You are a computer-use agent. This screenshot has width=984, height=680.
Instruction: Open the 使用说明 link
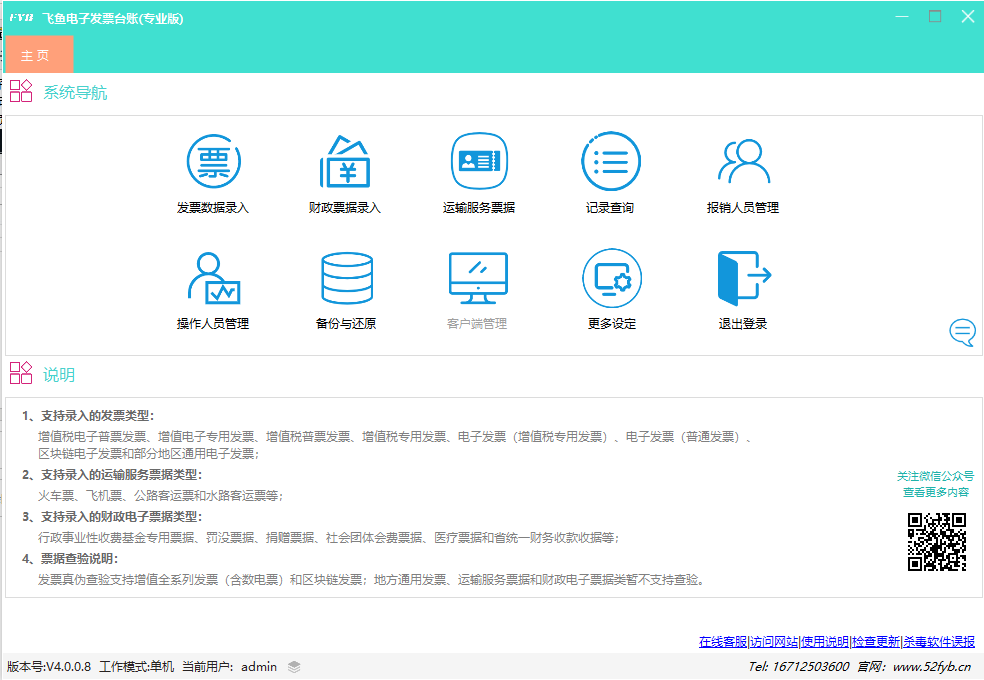(825, 642)
